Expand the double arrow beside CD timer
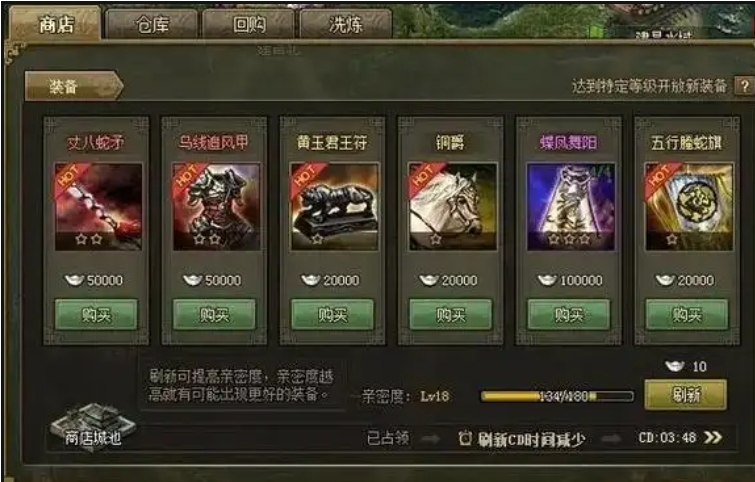Screen dimensions: 755x482 coord(713,437)
